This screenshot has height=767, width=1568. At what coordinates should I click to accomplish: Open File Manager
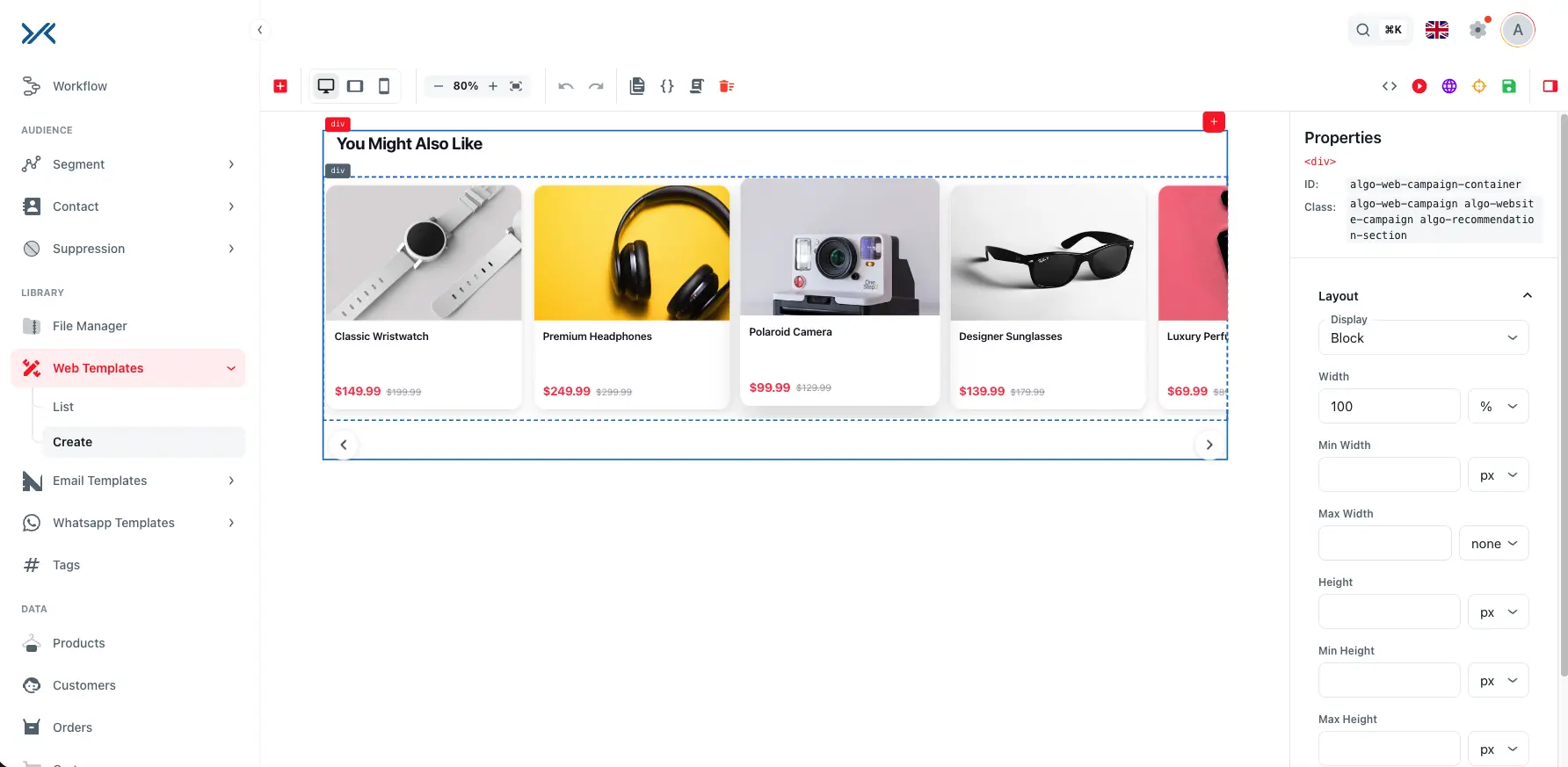(129, 326)
